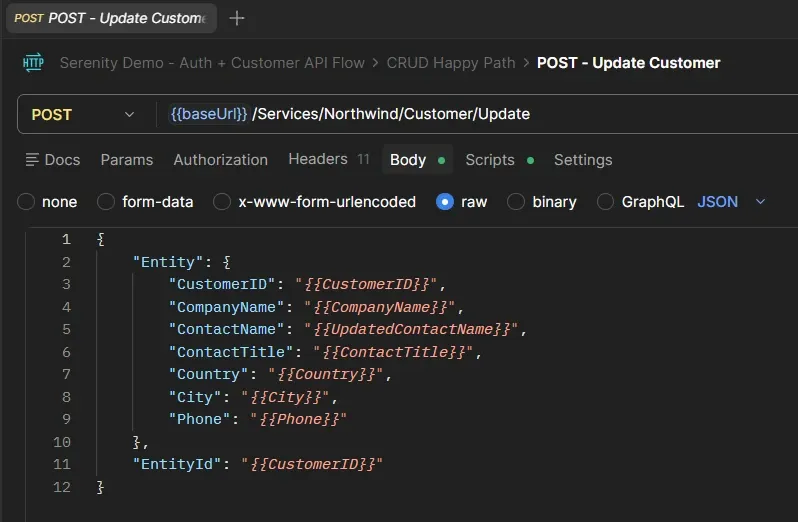798x522 pixels.
Task: Click the HTTP request type icon
Action: [x=33, y=63]
